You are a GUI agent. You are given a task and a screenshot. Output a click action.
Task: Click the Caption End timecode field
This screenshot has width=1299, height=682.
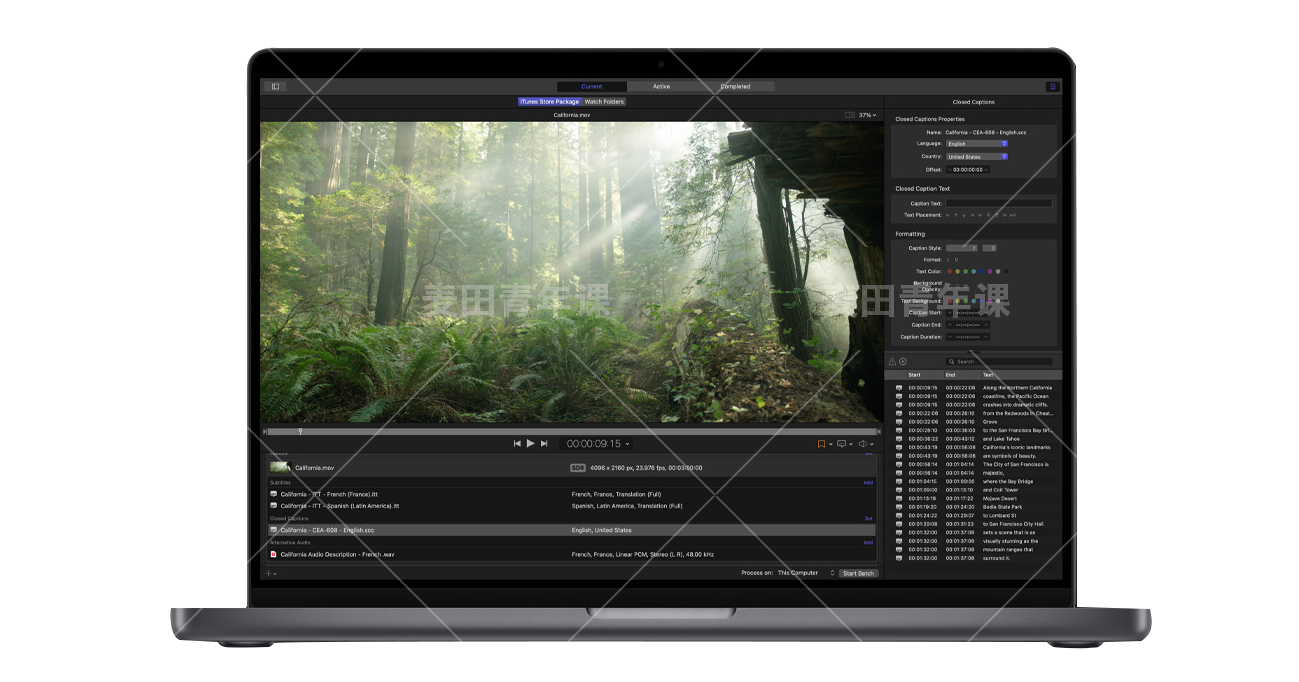(x=968, y=325)
